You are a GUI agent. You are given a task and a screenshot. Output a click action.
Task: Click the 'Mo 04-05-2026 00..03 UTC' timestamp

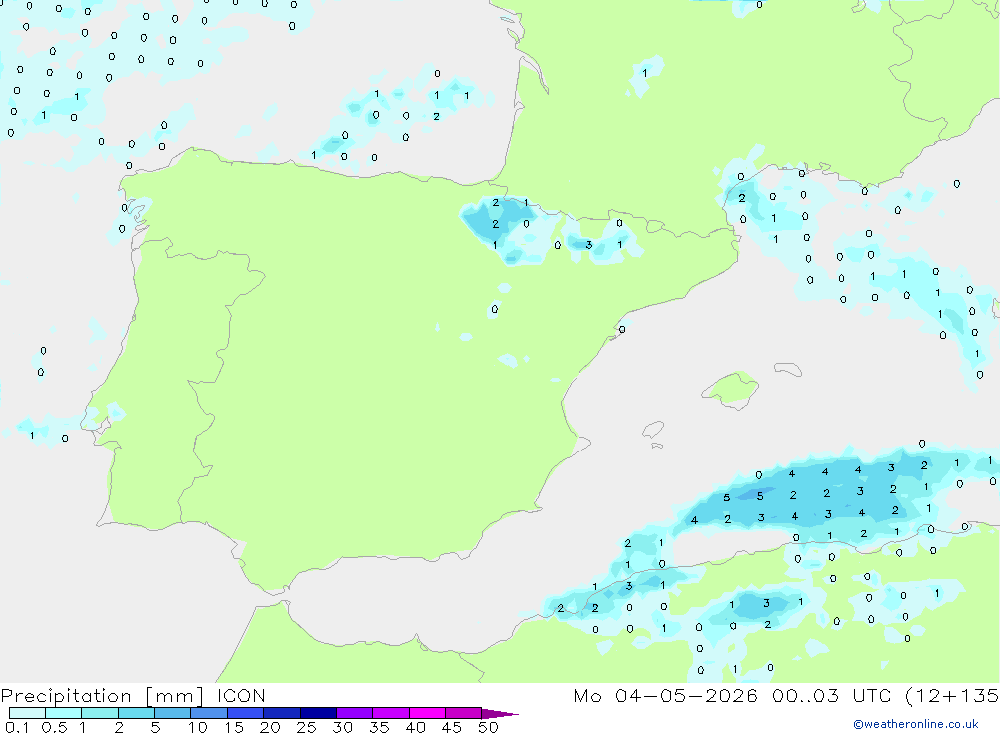[732, 695]
